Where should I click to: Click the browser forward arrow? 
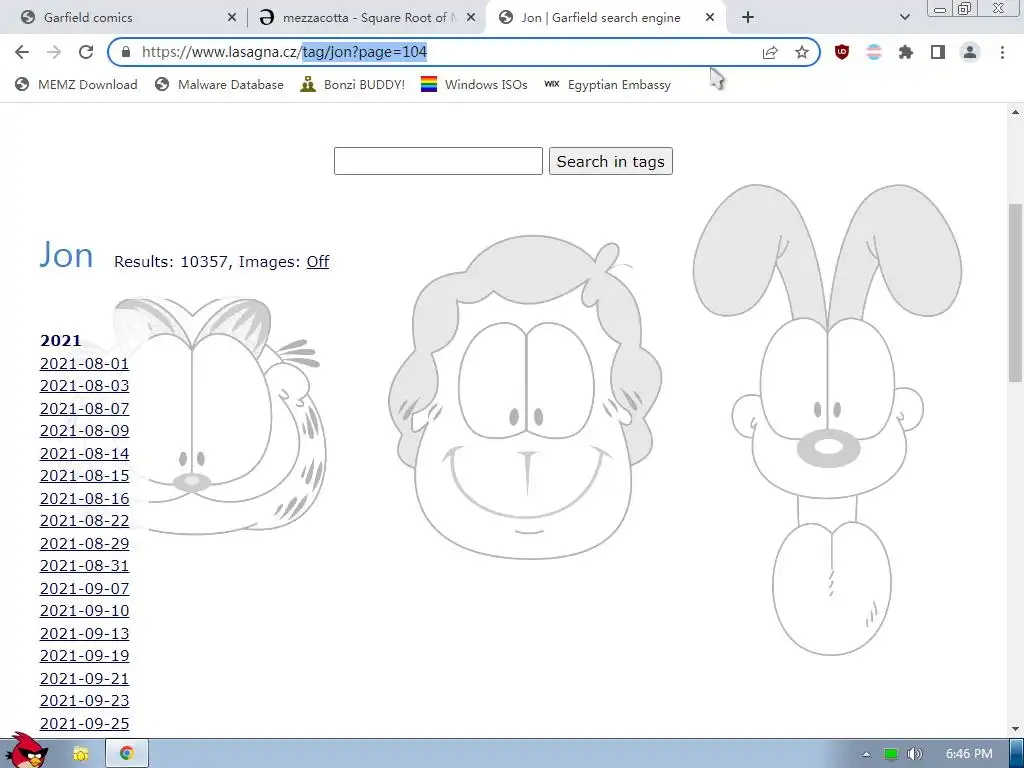tap(54, 52)
